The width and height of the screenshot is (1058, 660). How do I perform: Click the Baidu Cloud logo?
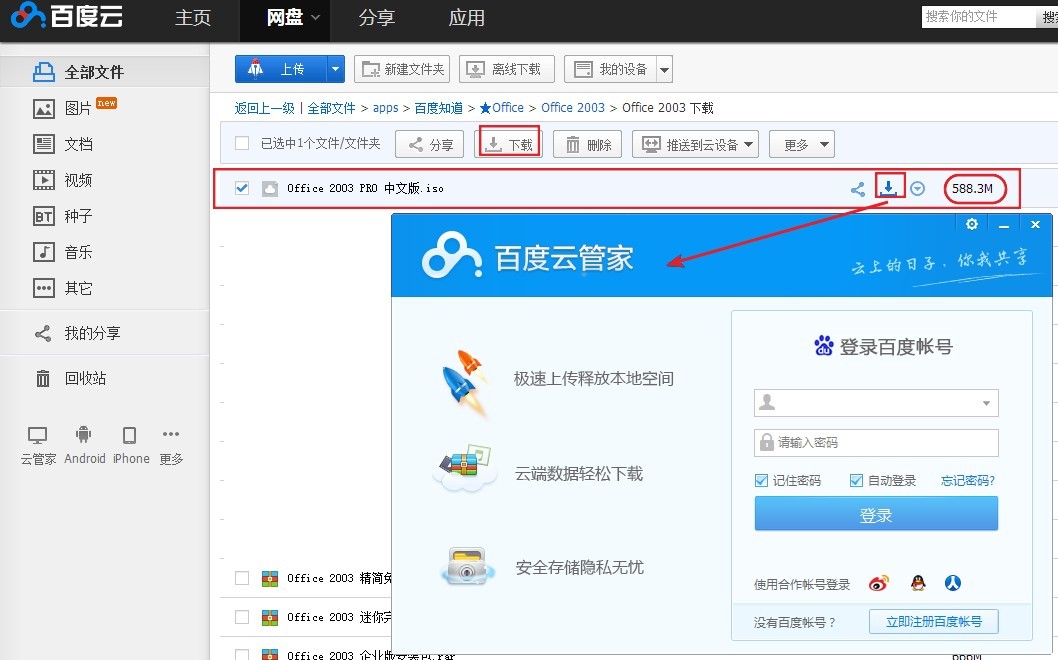66,15
